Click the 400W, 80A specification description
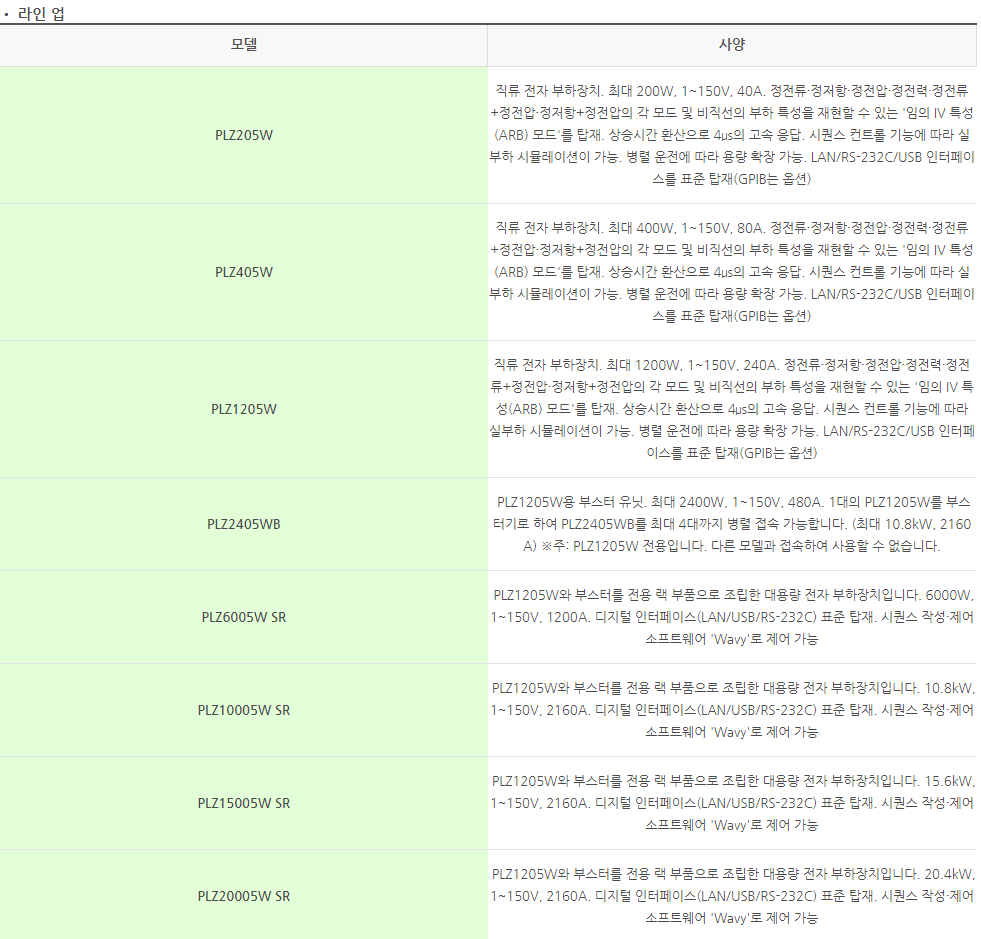The image size is (981, 939). pos(732,272)
